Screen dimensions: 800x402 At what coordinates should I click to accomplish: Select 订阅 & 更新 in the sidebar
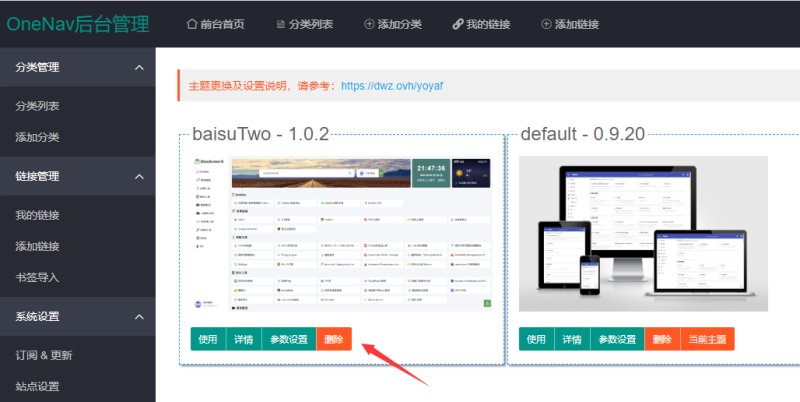(x=44, y=355)
